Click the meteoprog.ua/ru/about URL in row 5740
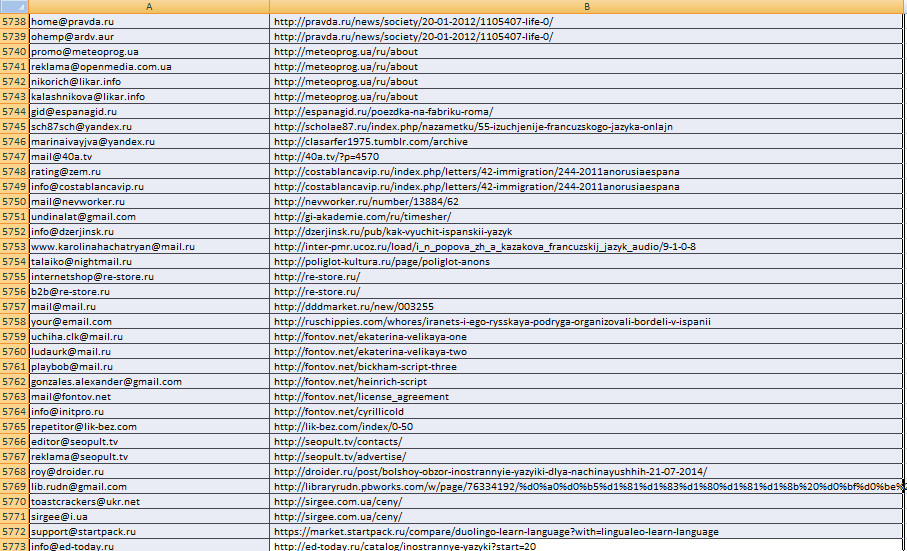 coord(587,51)
